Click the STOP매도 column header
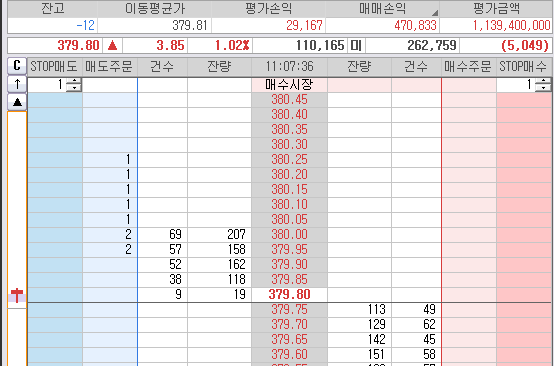This screenshot has width=554, height=366. click(x=54, y=66)
